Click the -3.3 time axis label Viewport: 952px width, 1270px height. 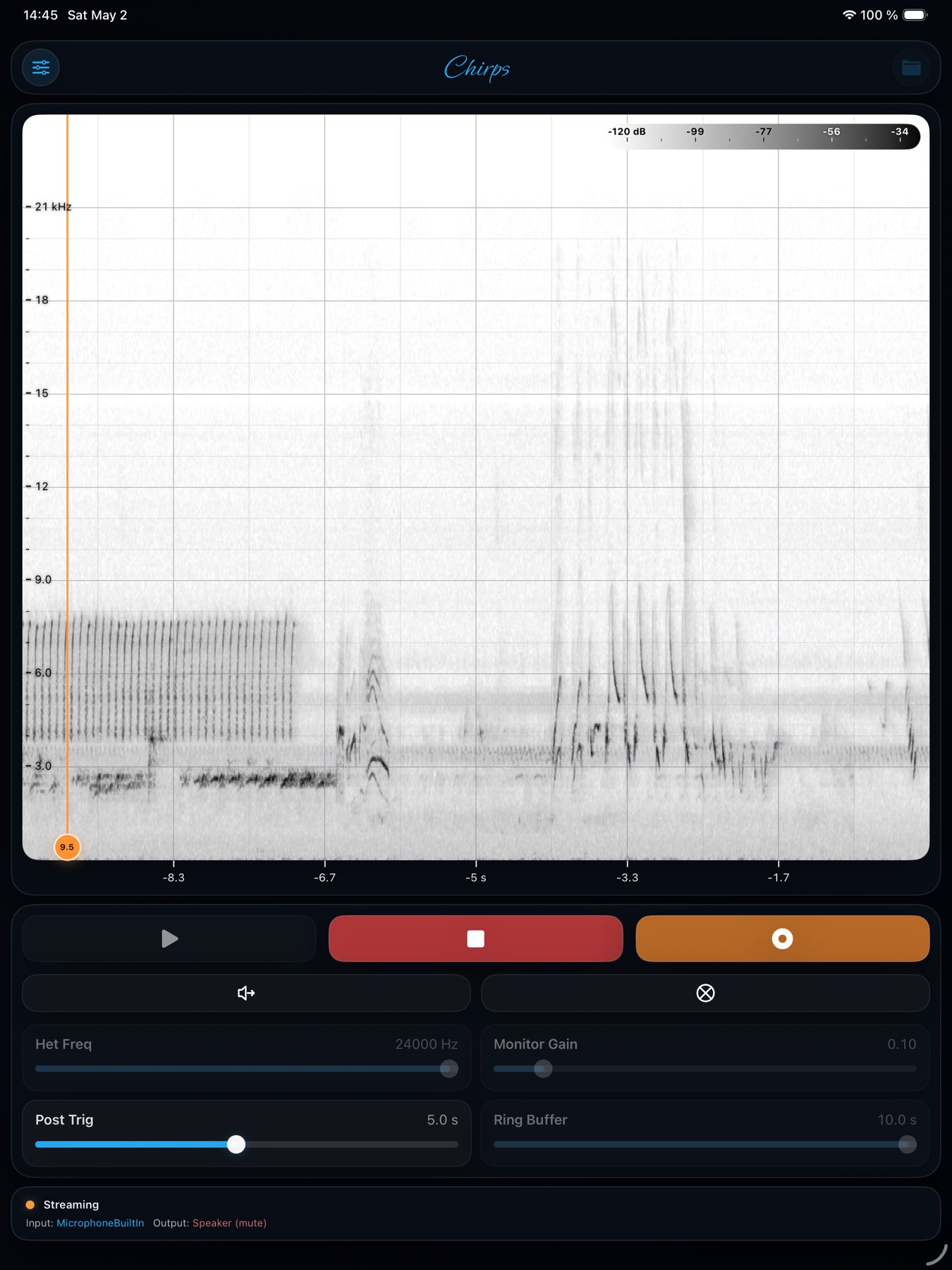pos(627,878)
